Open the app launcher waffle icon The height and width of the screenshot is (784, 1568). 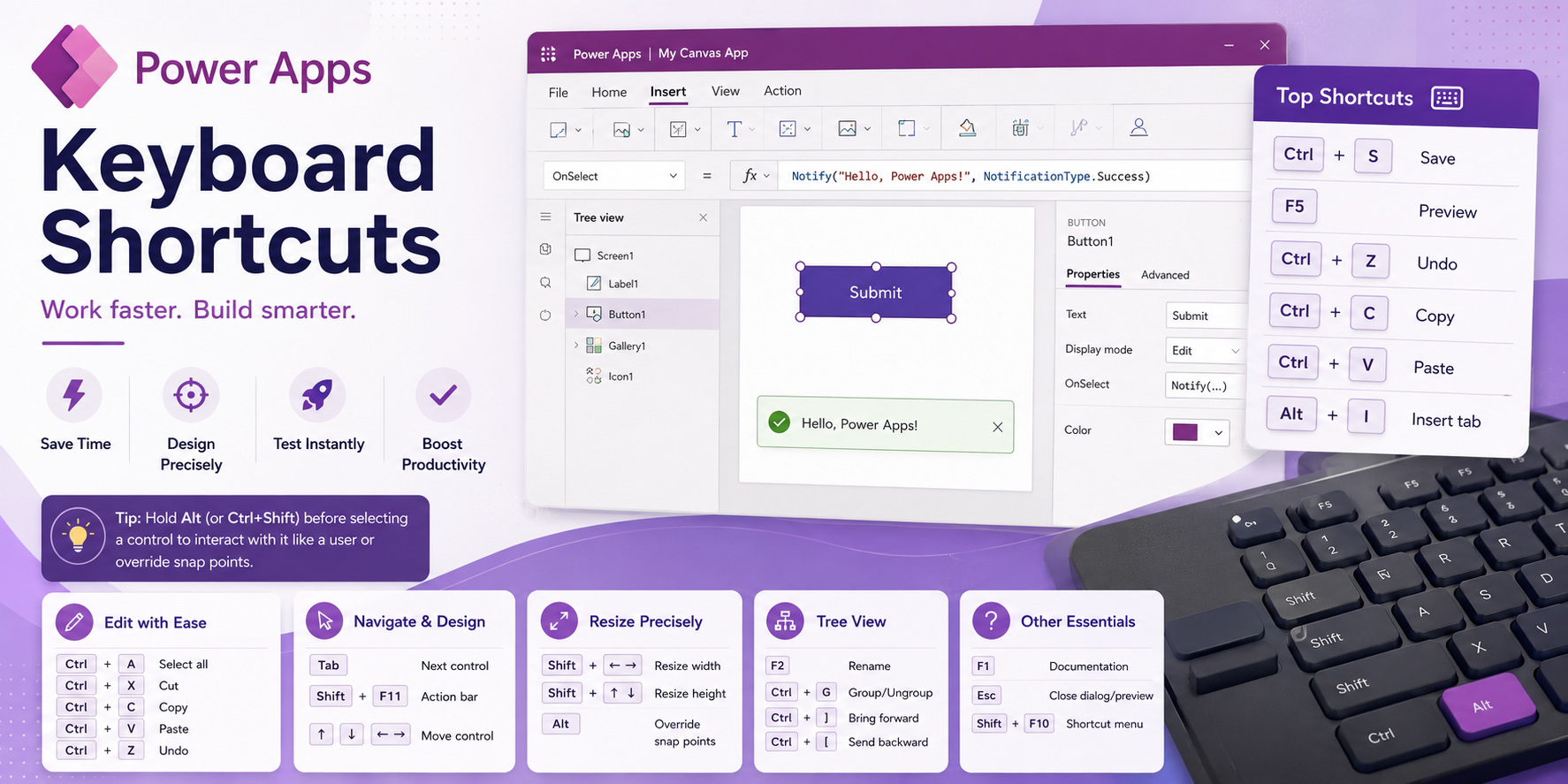[548, 54]
